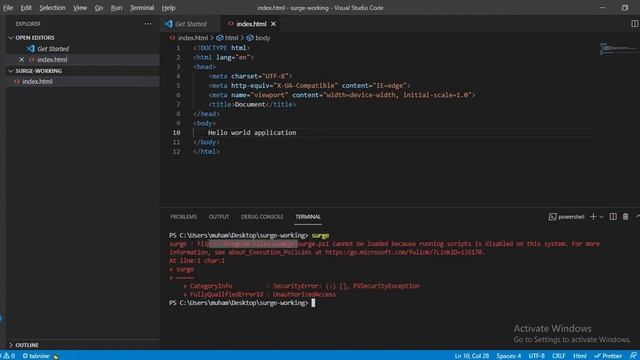The height and width of the screenshot is (360, 640).
Task: Click the title Document line
Action: pyautogui.click(x=252, y=104)
